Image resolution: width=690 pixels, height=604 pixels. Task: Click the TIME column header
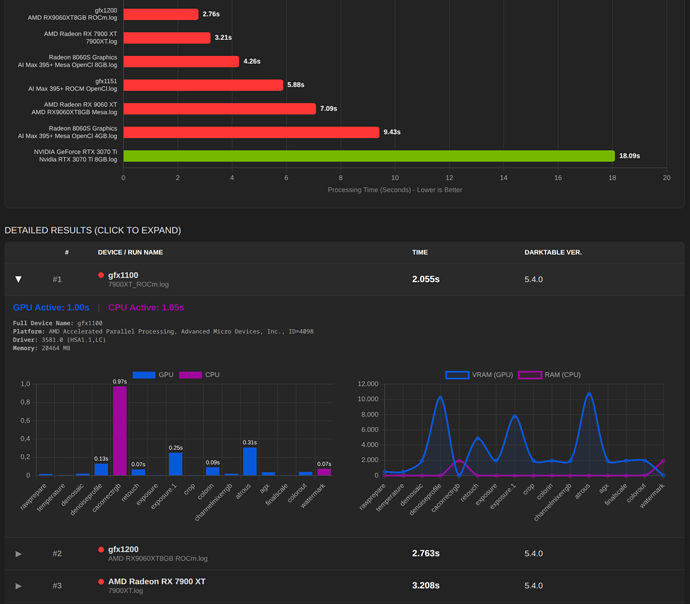[419, 252]
